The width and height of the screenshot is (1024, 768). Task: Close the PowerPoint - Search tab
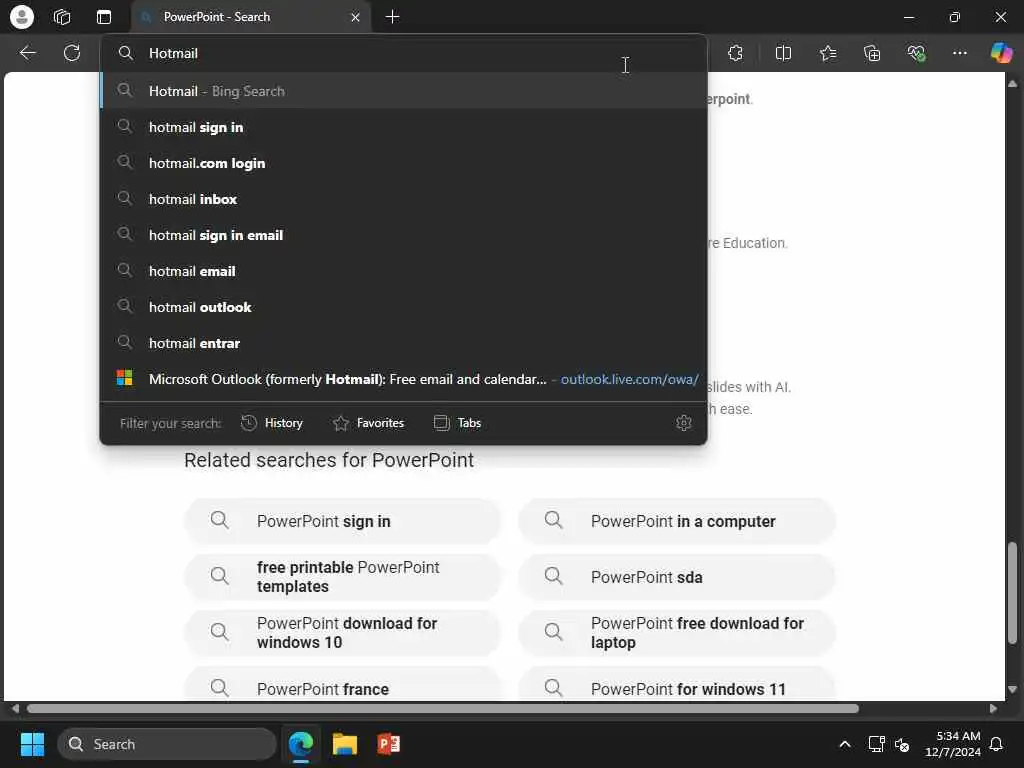355,17
